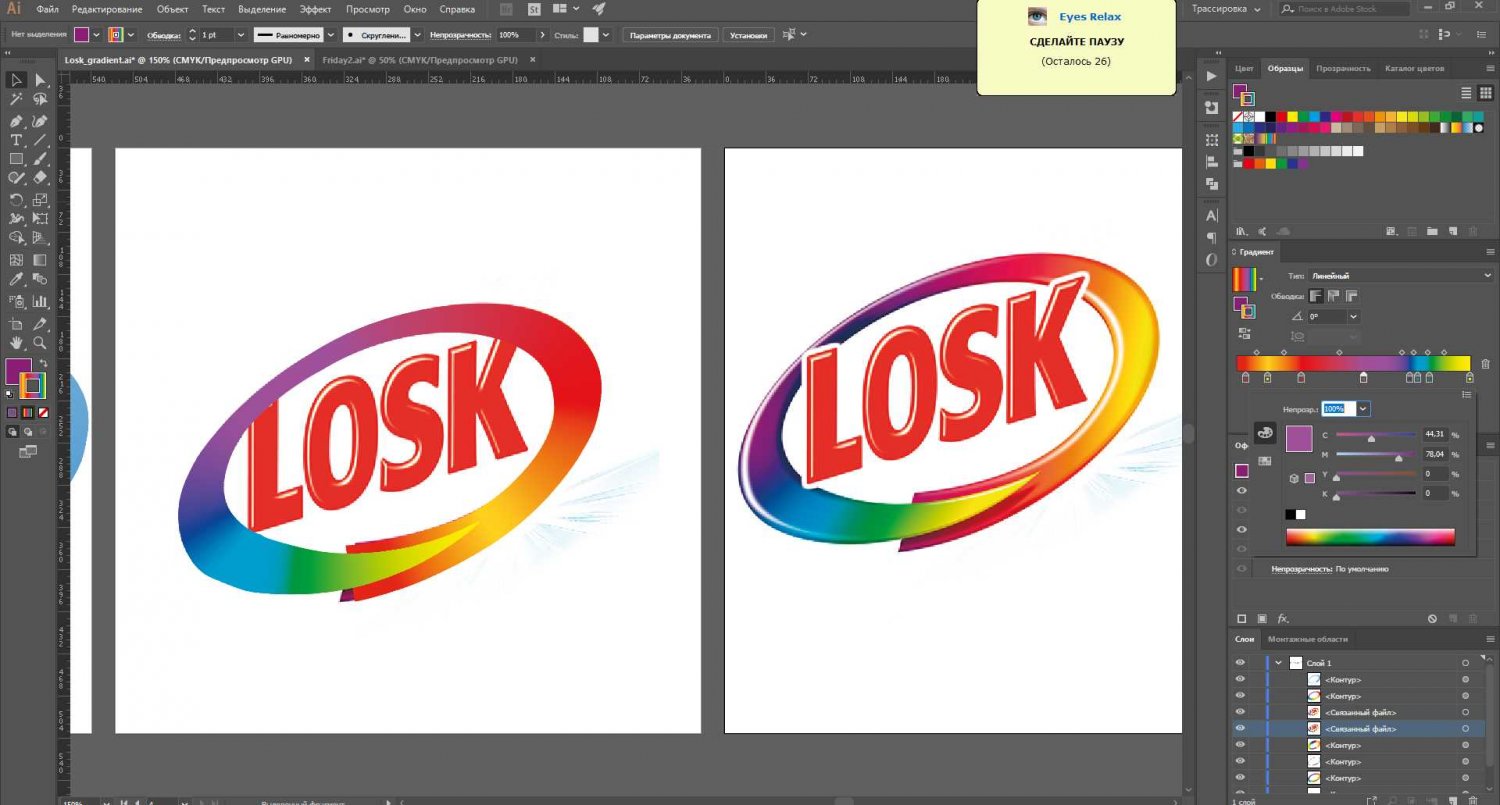Adjust the M magenta slider handle

[x=1398, y=458]
